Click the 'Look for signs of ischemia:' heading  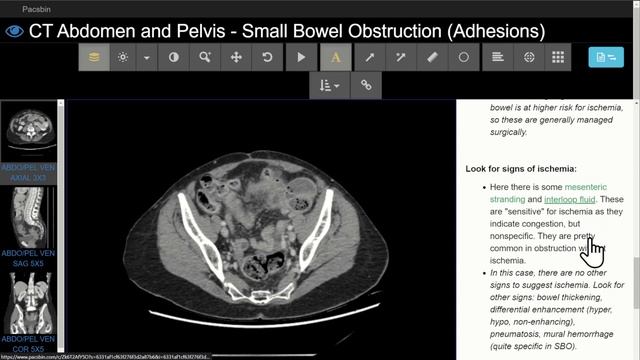pyautogui.click(x=521, y=169)
